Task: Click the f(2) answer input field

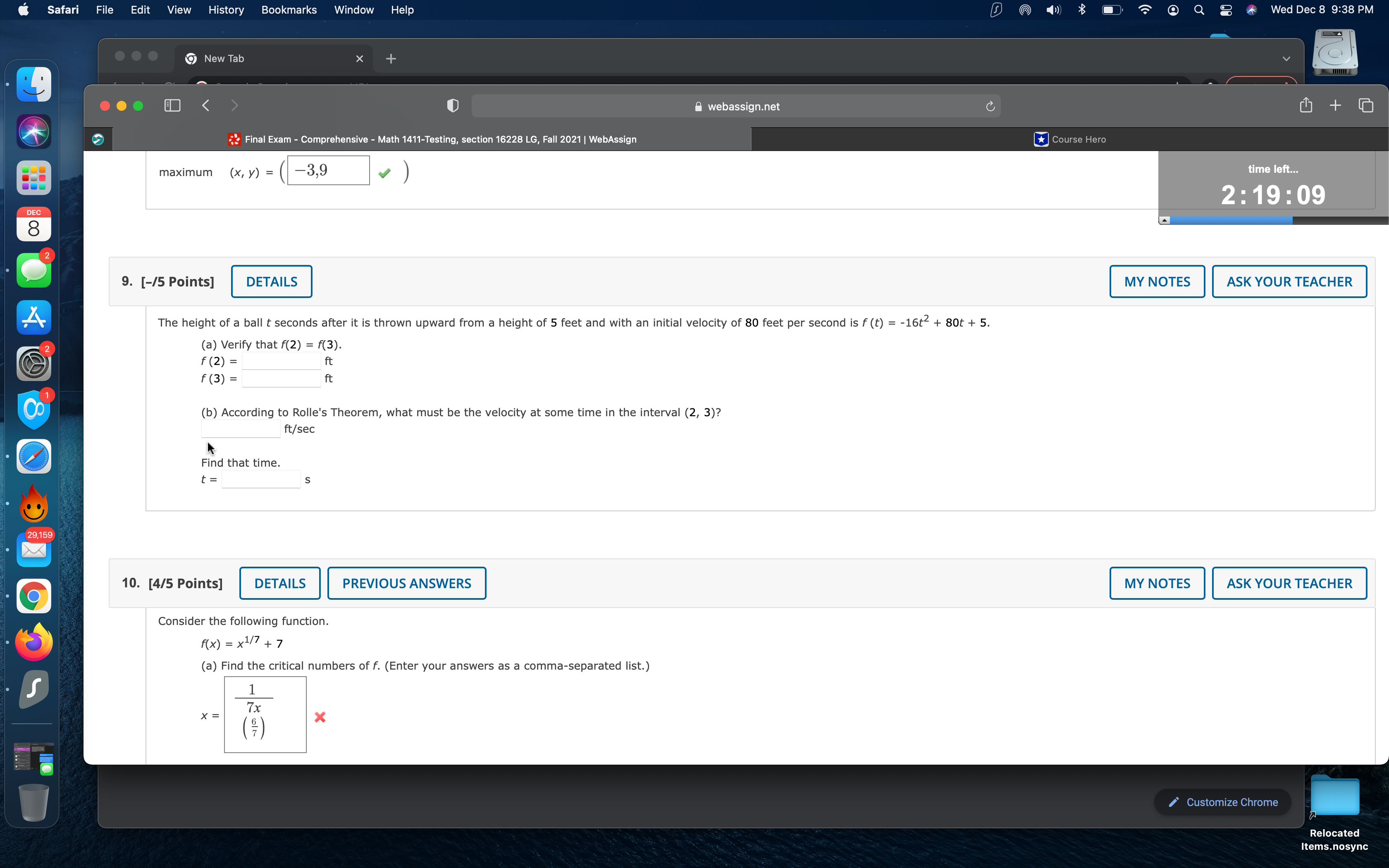Action: [280, 360]
